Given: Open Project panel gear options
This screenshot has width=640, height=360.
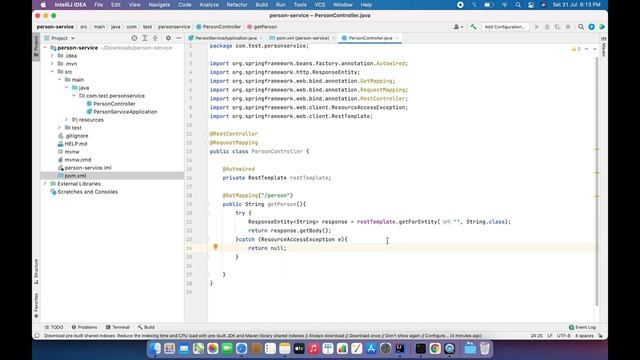Looking at the screenshot, I should pyautogui.click(x=168, y=38).
